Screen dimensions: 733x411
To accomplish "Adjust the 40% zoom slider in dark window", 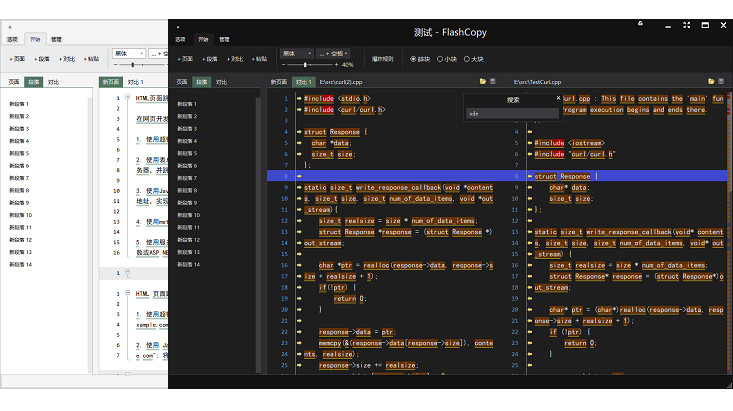I will pos(305,65).
